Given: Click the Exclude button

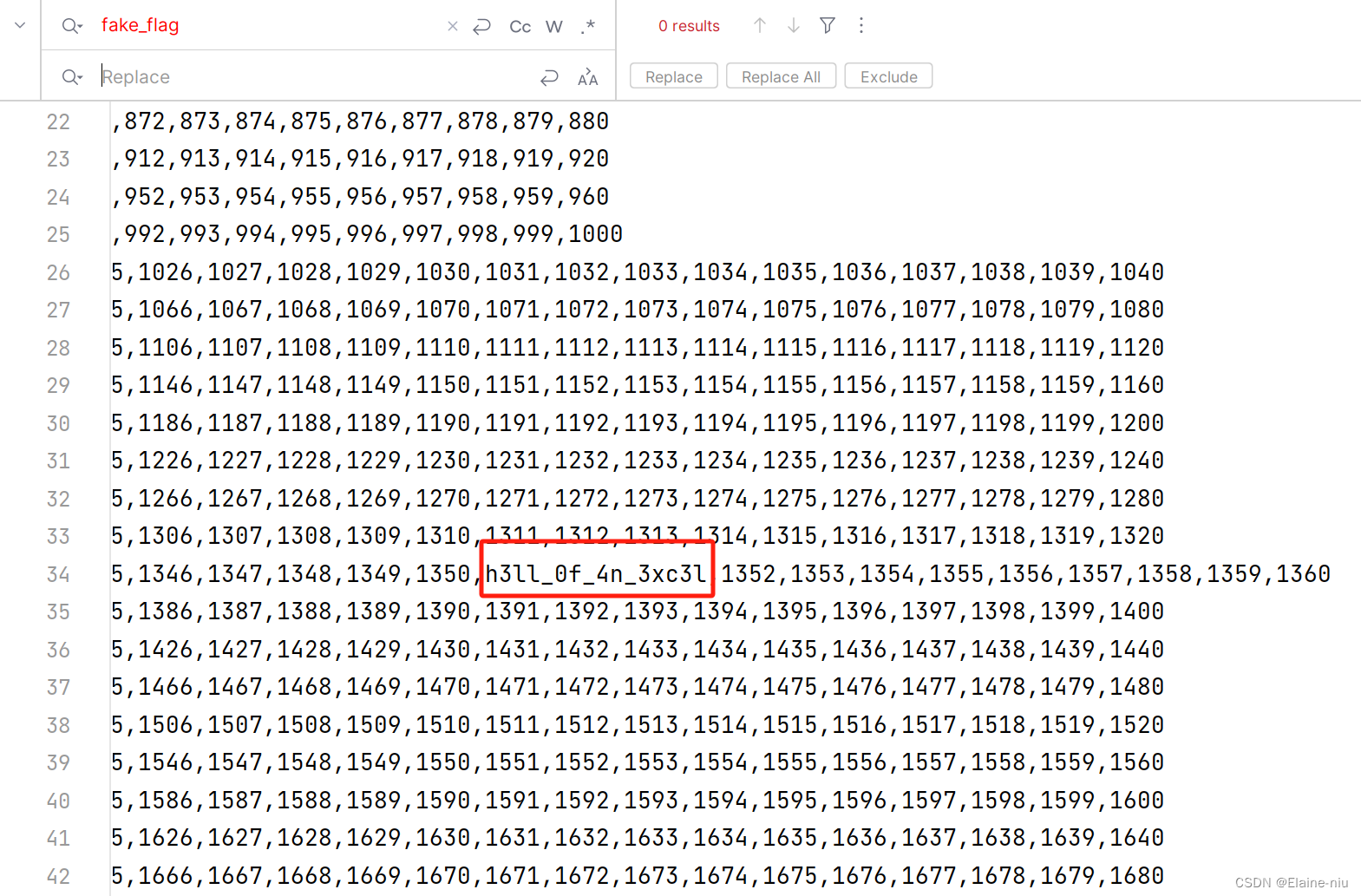Looking at the screenshot, I should click(x=888, y=76).
